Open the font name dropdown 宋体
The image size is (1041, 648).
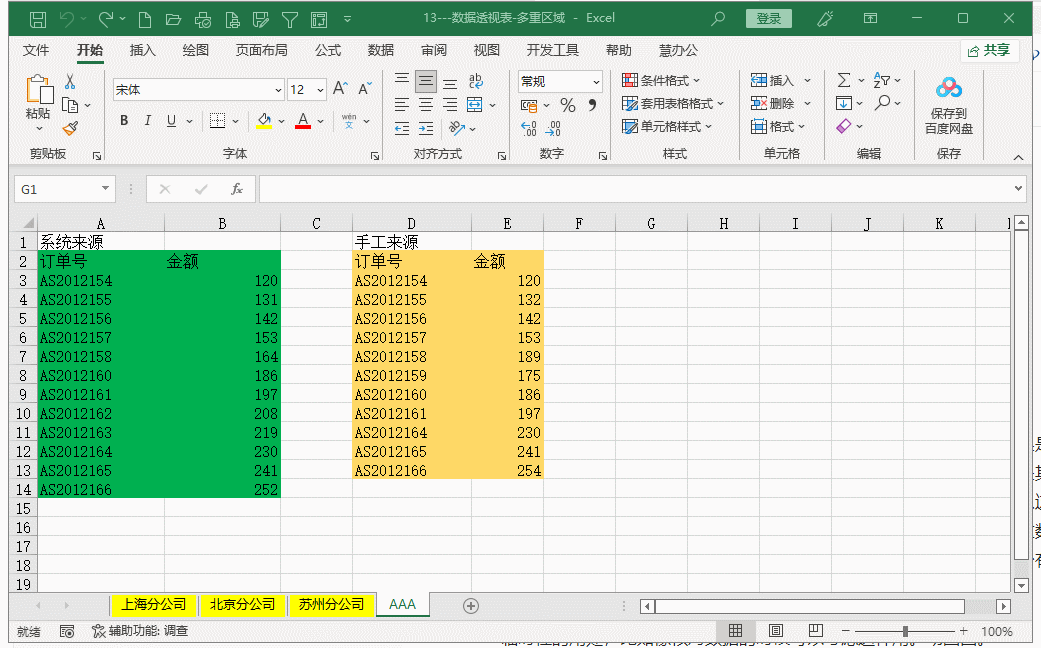click(278, 90)
